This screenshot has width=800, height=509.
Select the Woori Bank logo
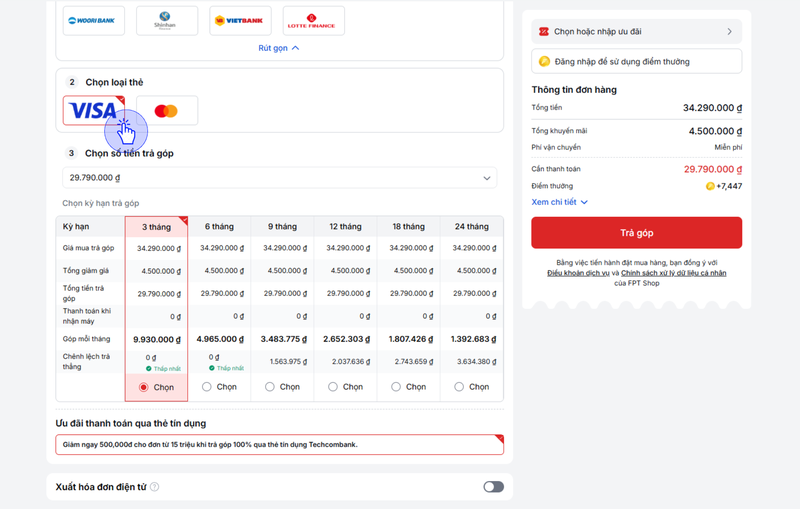click(x=93, y=21)
